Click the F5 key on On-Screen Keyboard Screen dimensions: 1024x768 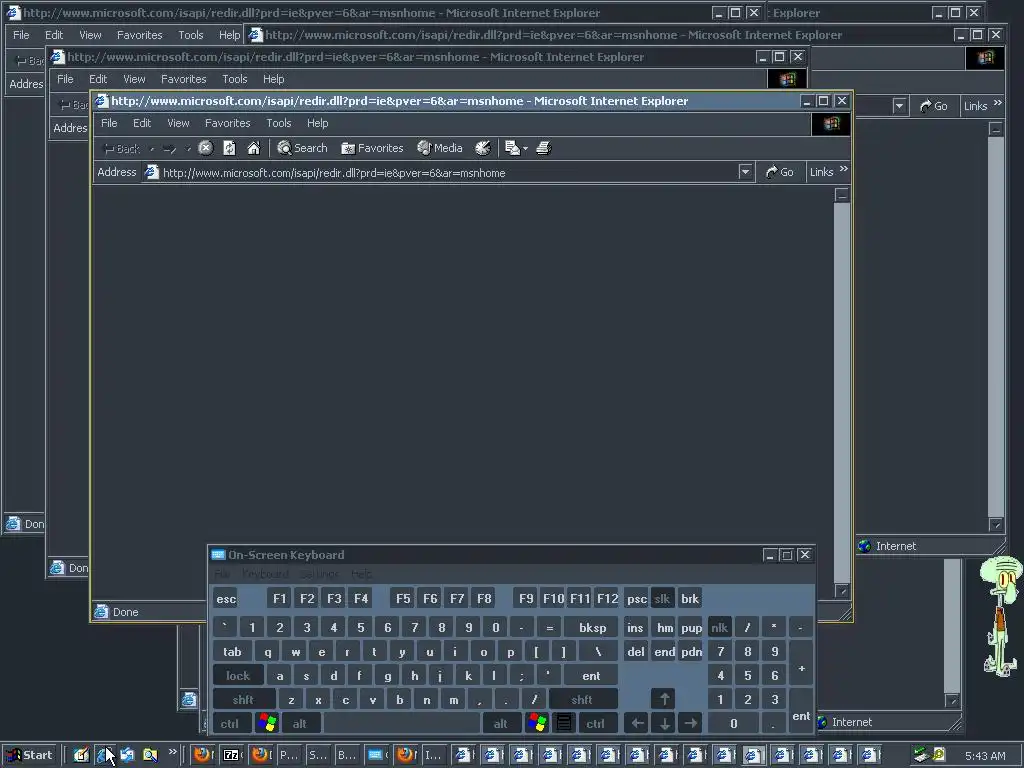(x=403, y=598)
